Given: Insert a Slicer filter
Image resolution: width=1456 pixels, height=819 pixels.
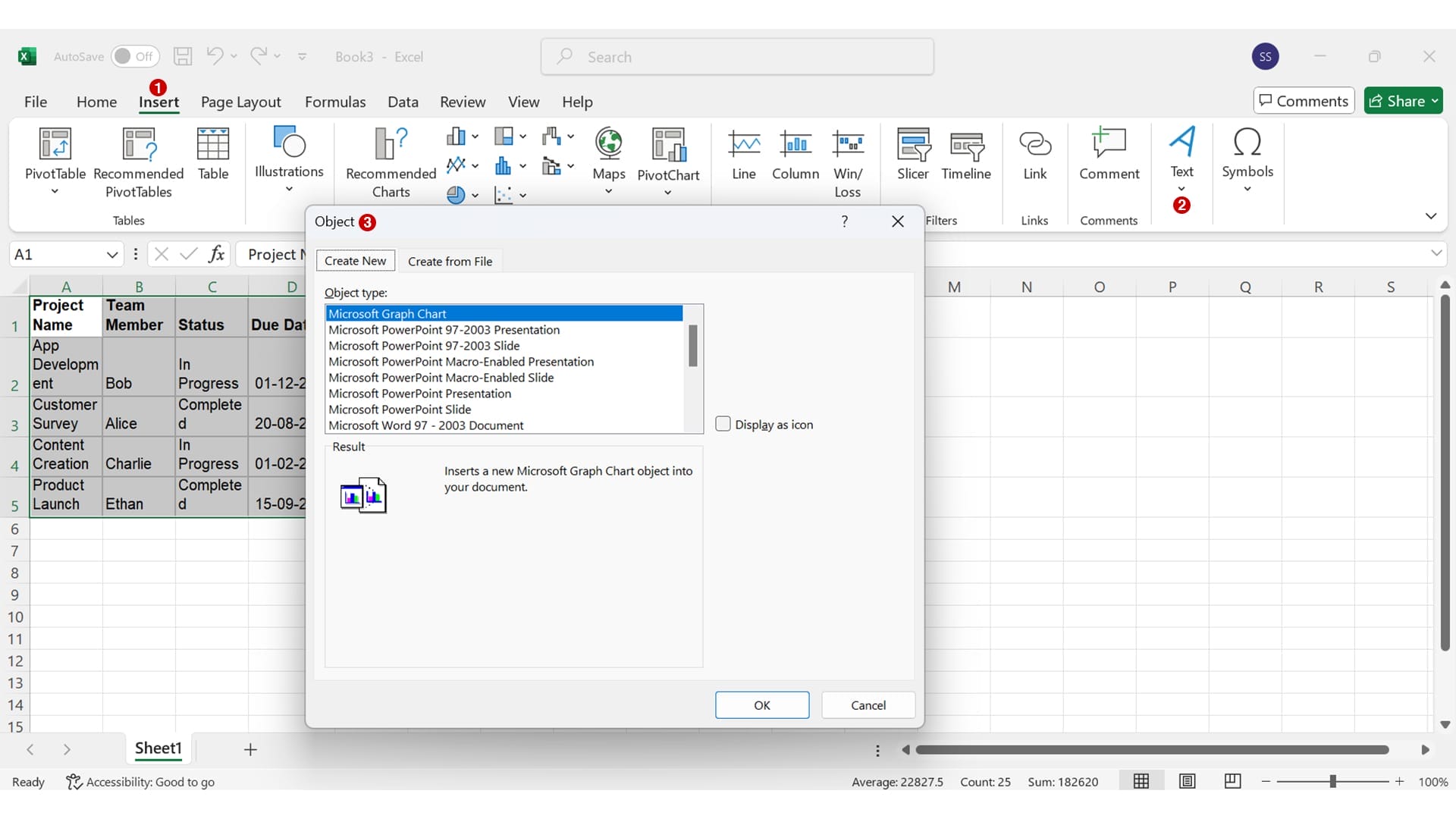Looking at the screenshot, I should 913,155.
